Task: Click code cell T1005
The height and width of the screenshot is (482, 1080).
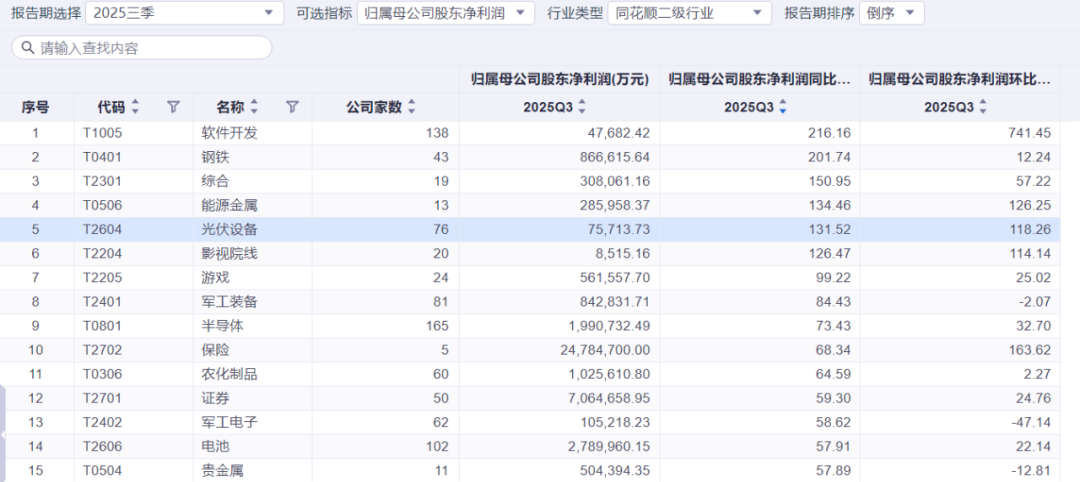Action: (102, 133)
